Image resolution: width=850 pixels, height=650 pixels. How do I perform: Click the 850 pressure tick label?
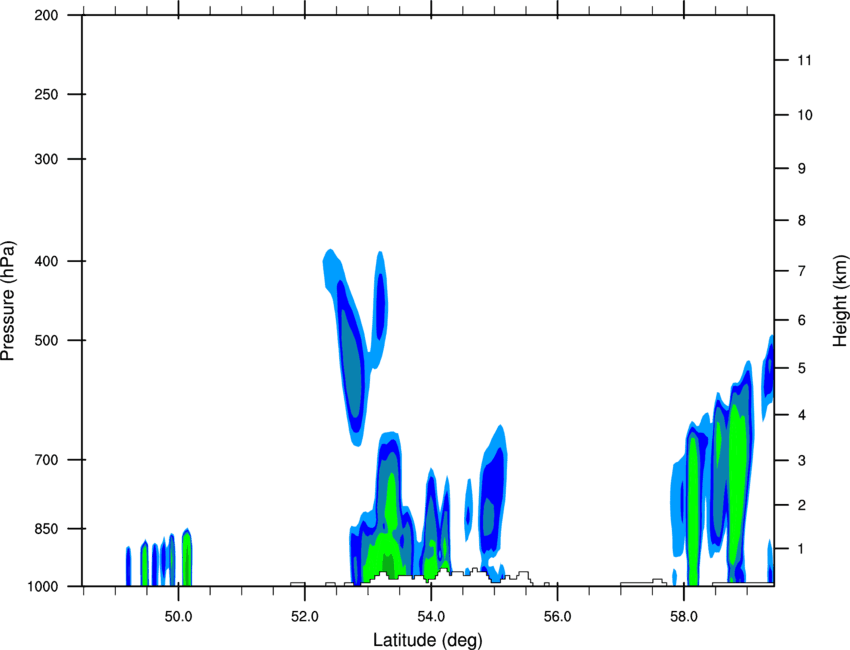pos(46,528)
